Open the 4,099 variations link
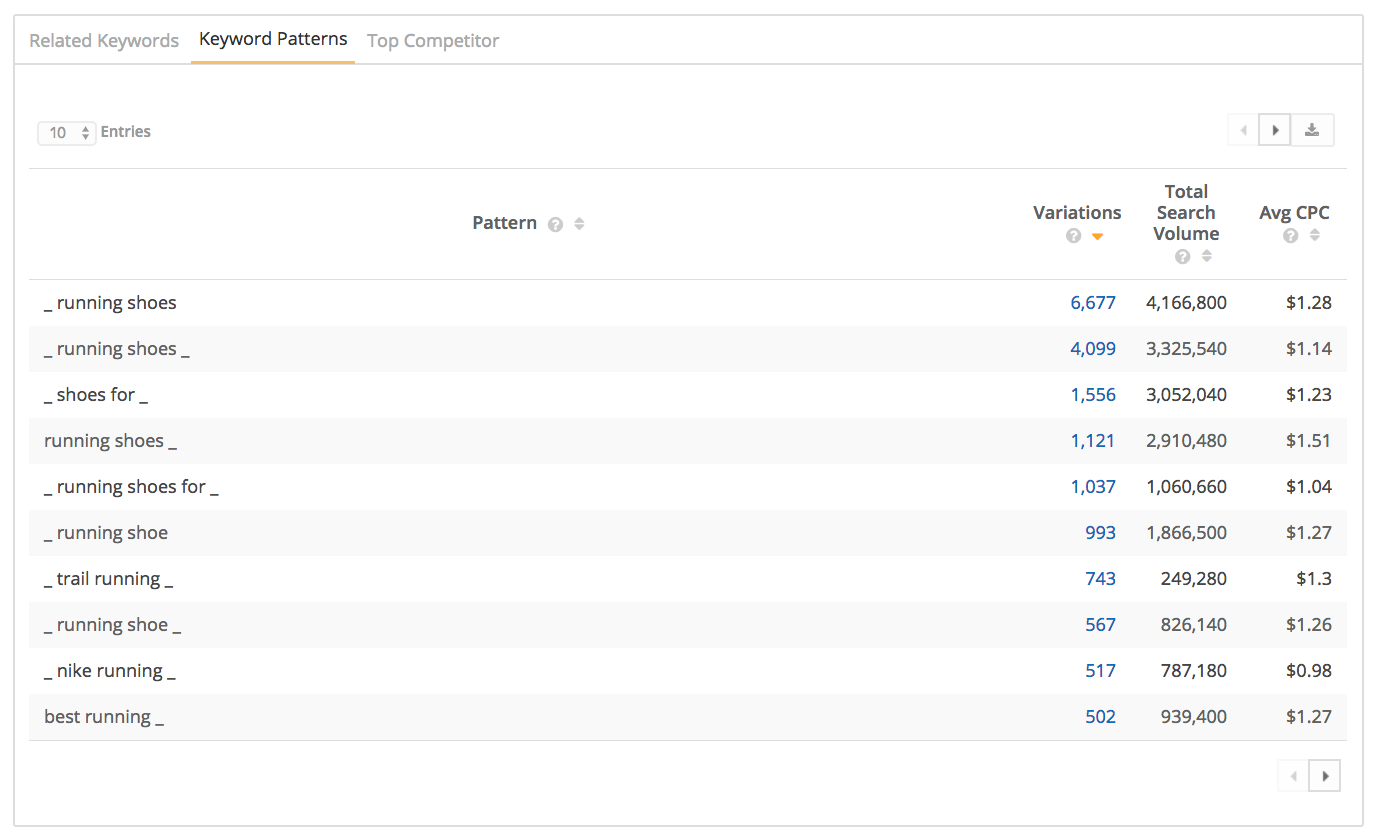This screenshot has width=1383, height=839. 1093,349
